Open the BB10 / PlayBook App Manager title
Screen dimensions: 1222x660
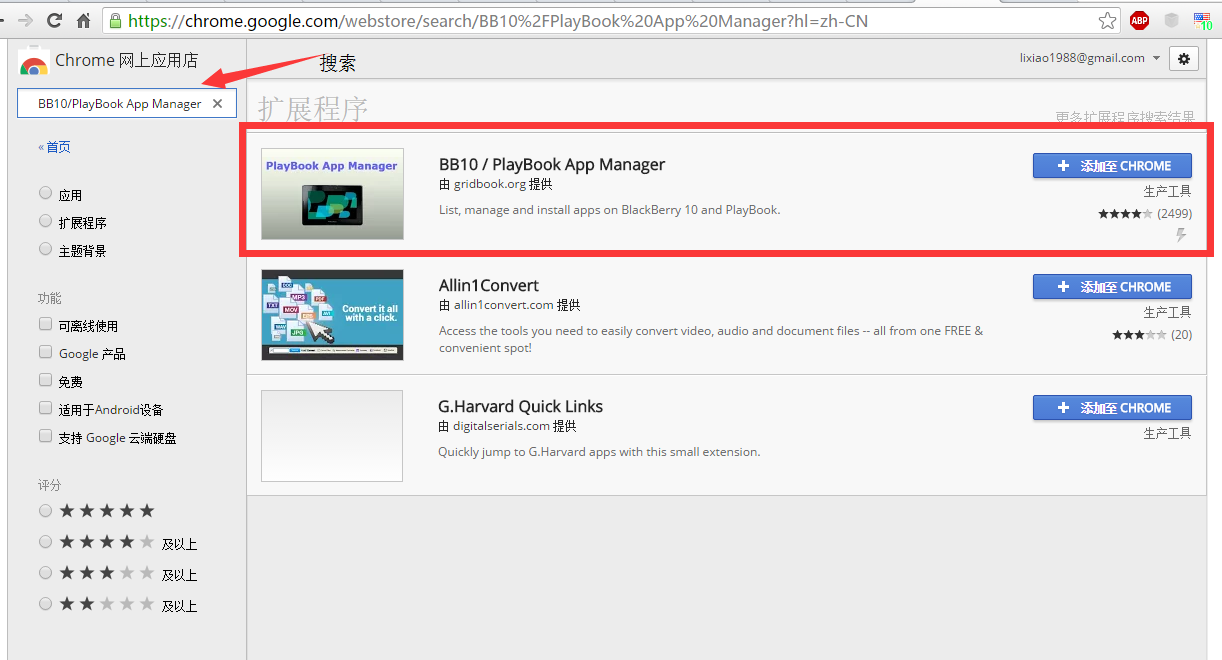point(552,164)
